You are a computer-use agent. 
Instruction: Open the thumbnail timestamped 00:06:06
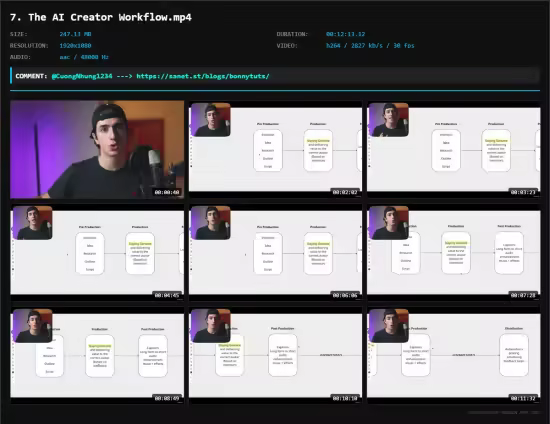click(275, 253)
